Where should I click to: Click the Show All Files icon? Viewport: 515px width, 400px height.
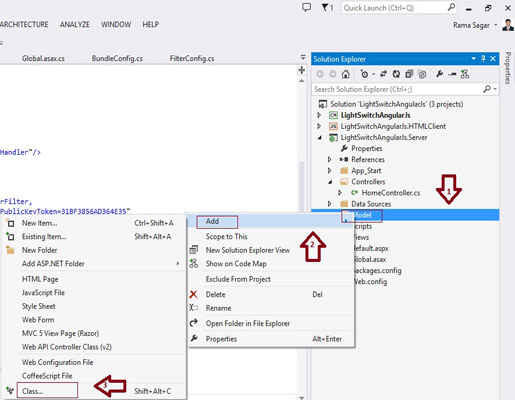[422, 74]
